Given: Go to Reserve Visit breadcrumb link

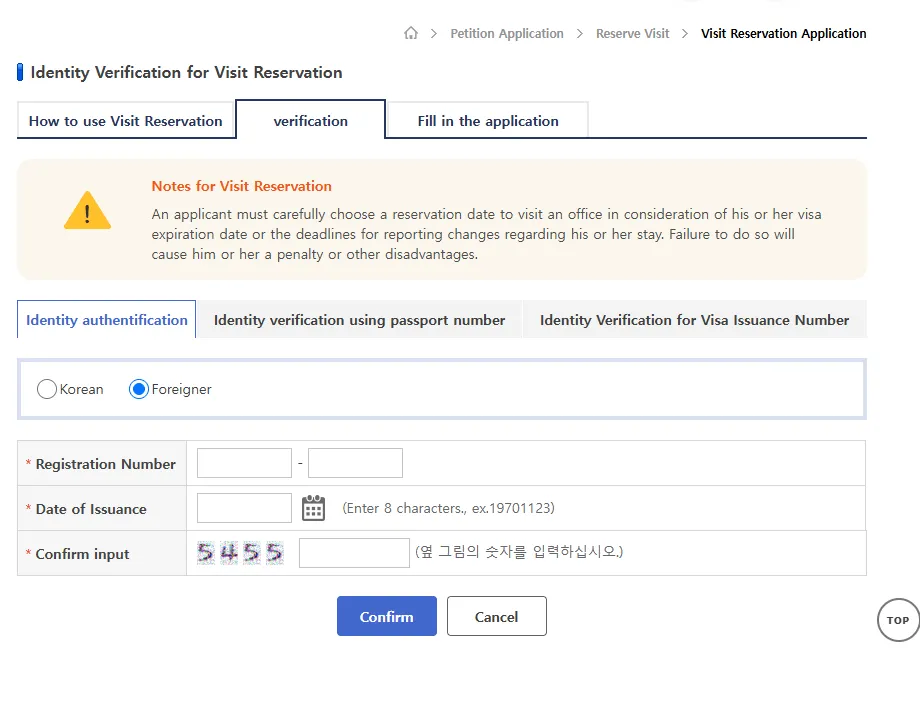Looking at the screenshot, I should click(632, 33).
